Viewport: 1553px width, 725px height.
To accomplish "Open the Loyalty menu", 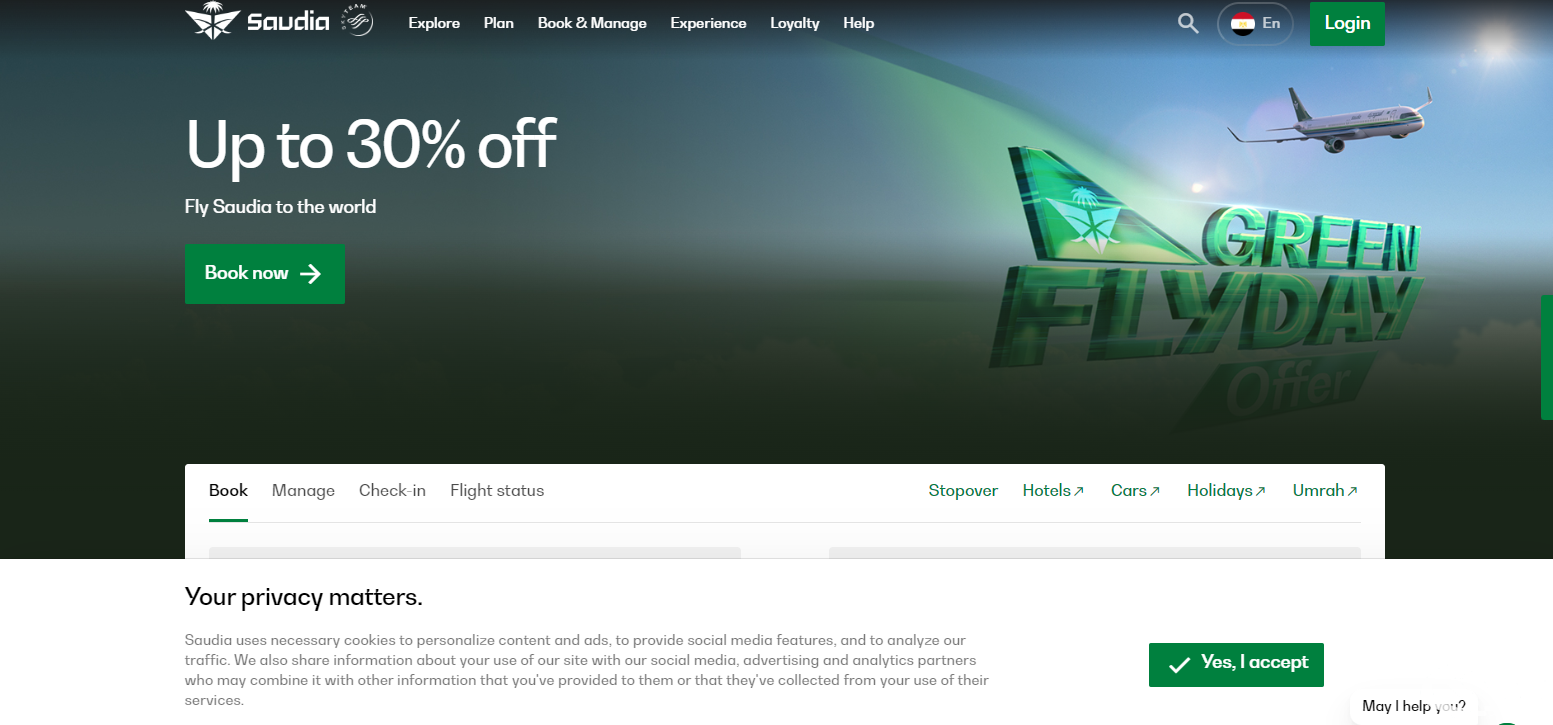I will pyautogui.click(x=795, y=23).
